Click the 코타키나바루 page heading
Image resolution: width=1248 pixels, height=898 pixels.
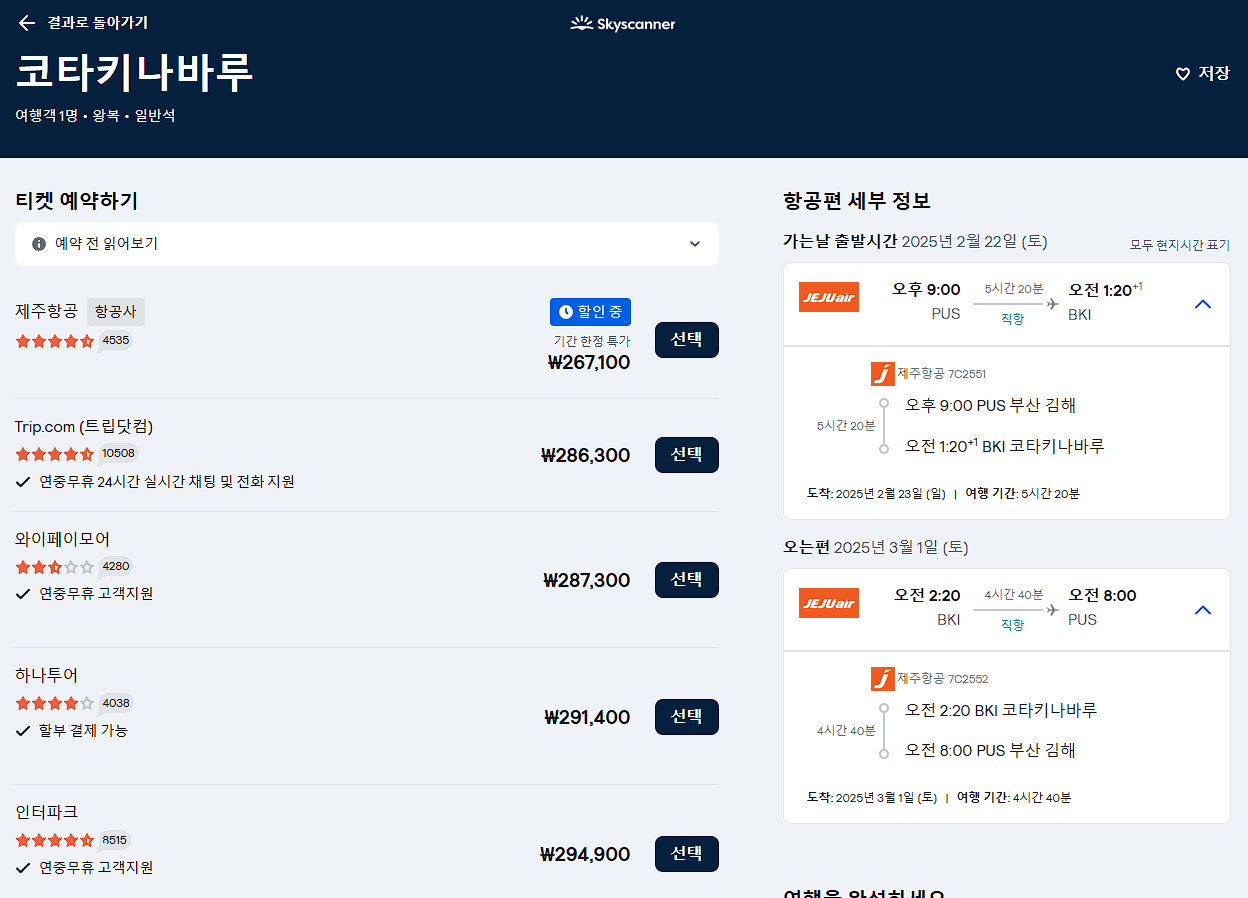pos(134,72)
